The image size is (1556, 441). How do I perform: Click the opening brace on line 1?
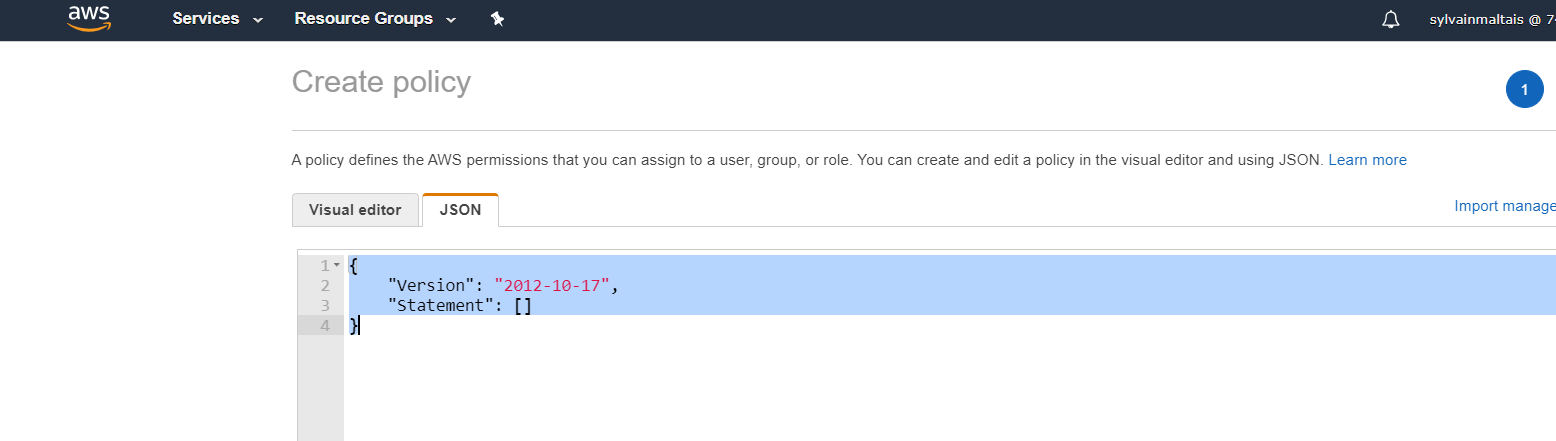pyautogui.click(x=353, y=266)
